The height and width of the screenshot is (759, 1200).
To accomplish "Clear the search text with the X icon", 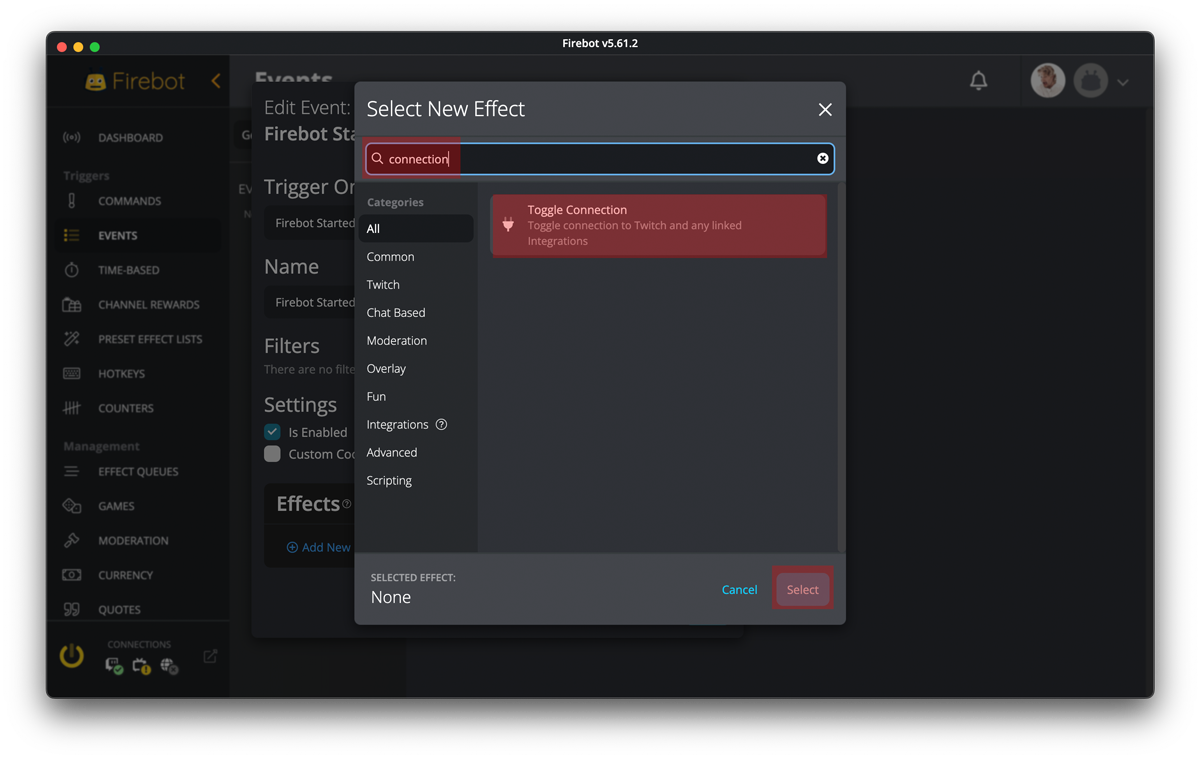I will (823, 159).
